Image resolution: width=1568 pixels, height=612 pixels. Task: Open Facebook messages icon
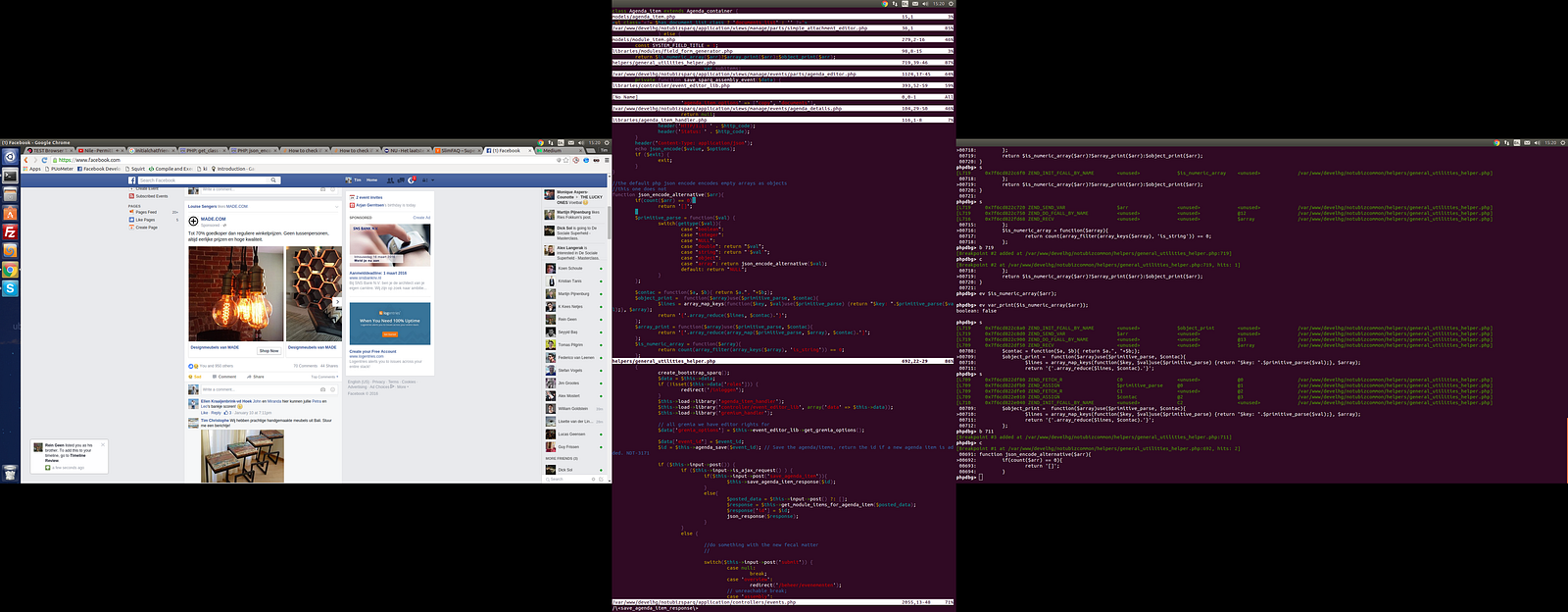click(x=401, y=180)
